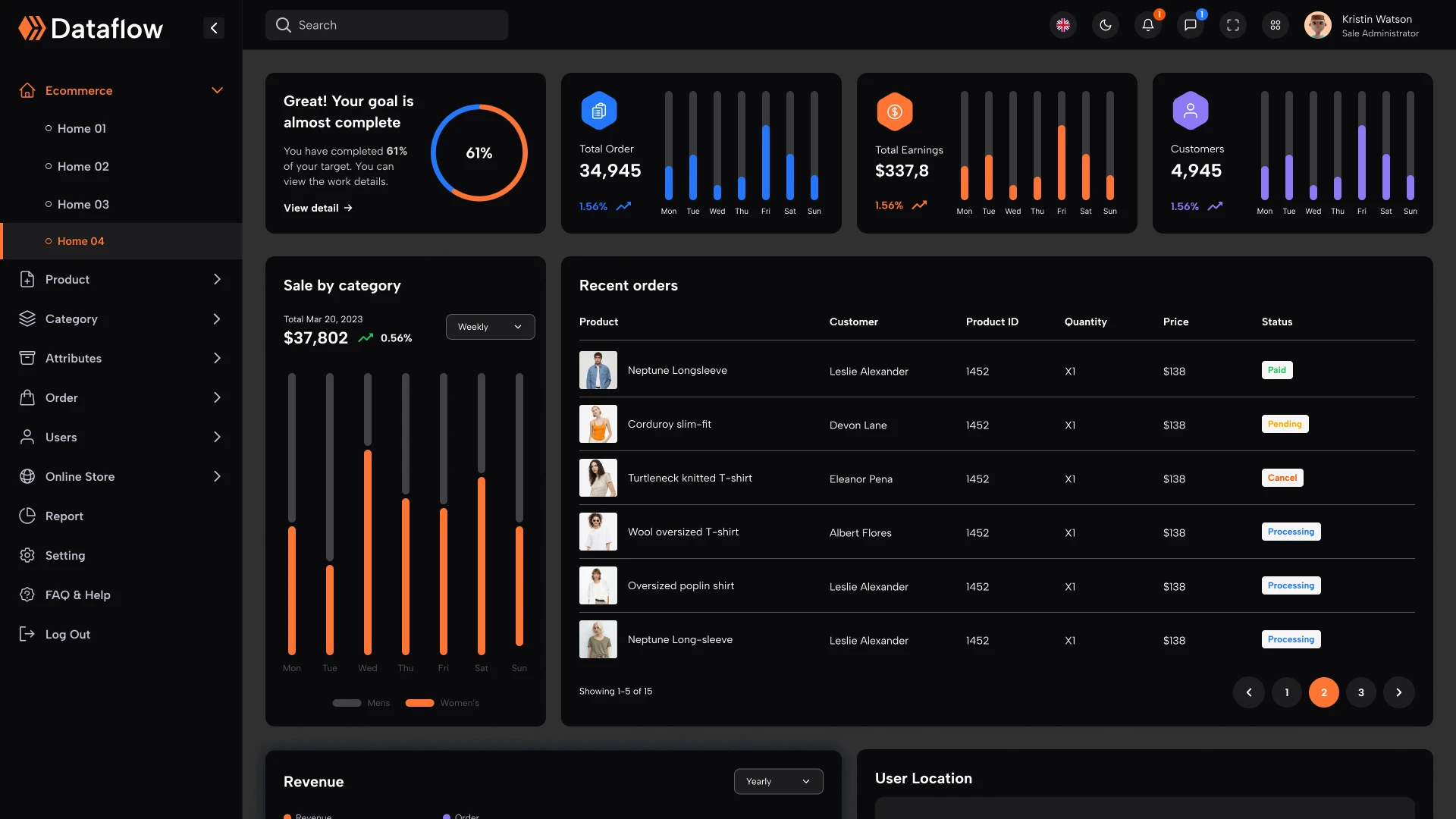Collapse the Ecommerce menu chevron
Screen dimensions: 1456x819
(218, 90)
